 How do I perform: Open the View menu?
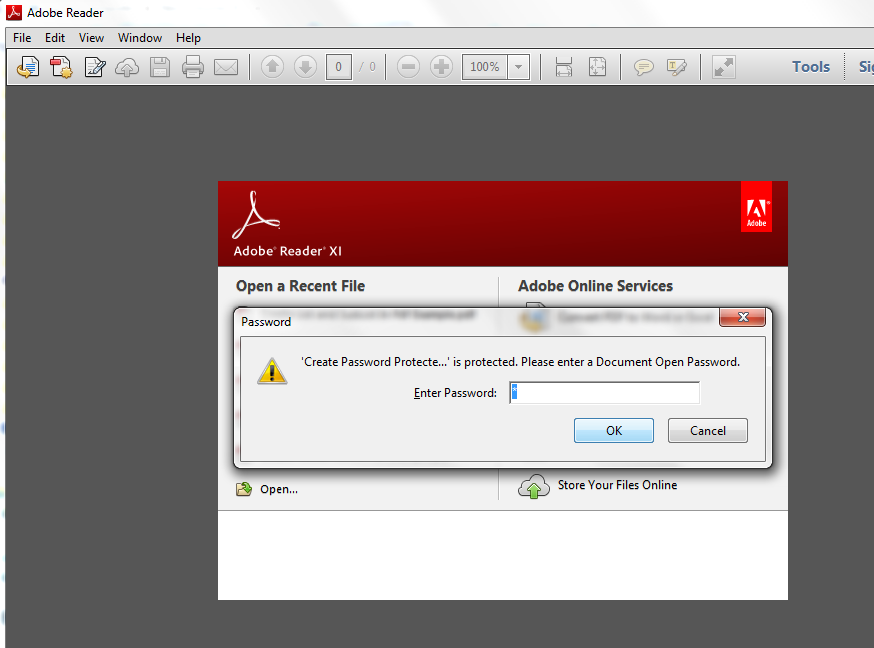[x=91, y=38]
